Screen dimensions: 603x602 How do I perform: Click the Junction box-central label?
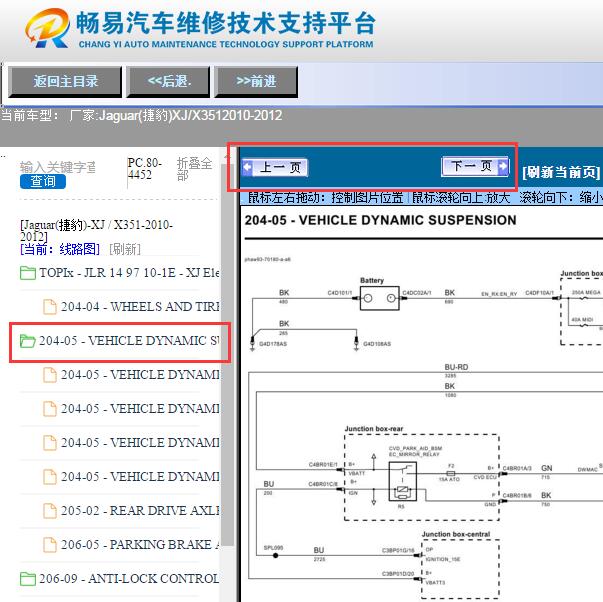pos(456,534)
